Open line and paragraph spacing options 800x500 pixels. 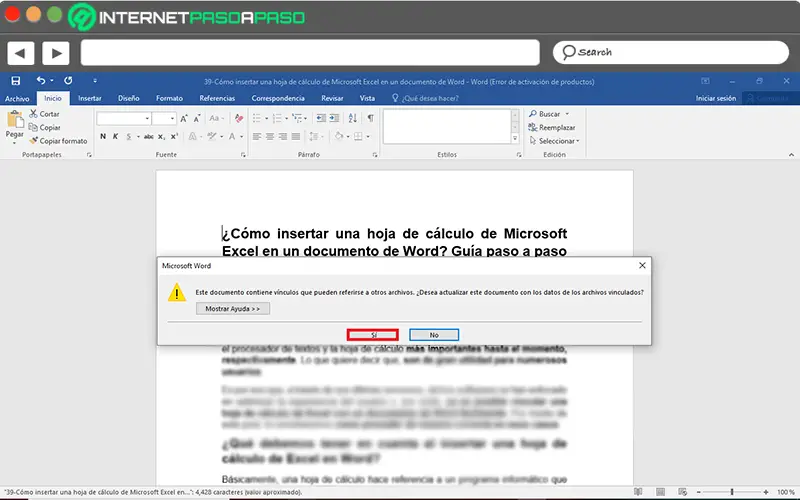pos(314,136)
